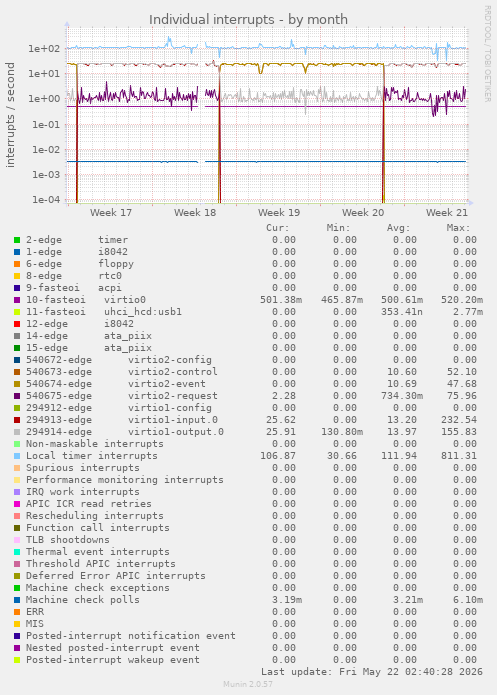Click the green 2-edge timer legend swatch
The height and width of the screenshot is (695, 497).
coord(17,240)
